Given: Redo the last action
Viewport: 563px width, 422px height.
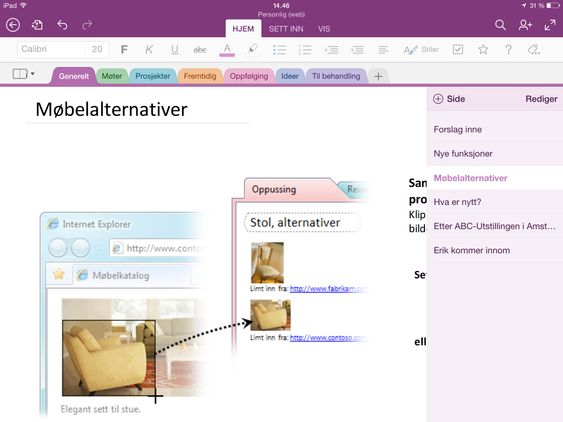Looking at the screenshot, I should pos(87,25).
